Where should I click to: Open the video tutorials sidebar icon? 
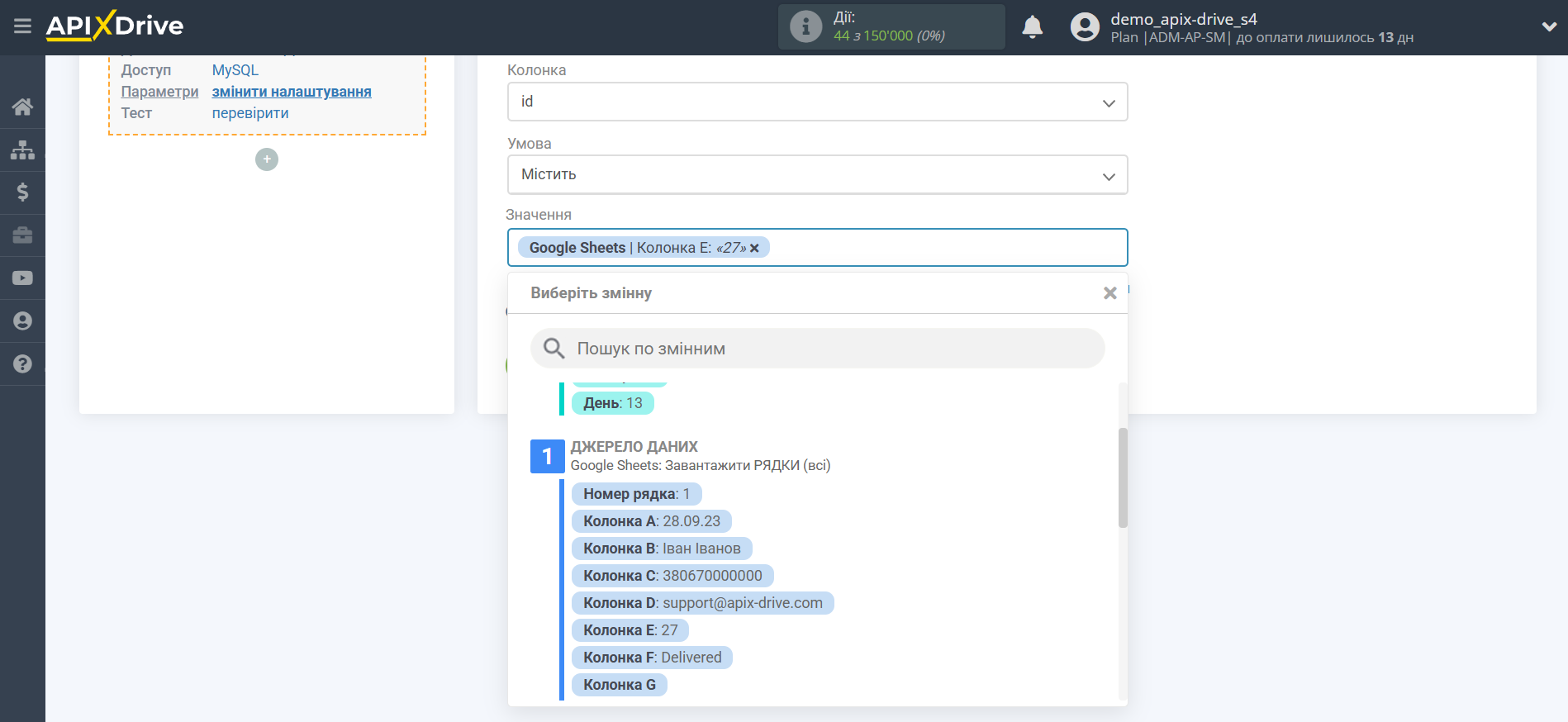pos(22,278)
